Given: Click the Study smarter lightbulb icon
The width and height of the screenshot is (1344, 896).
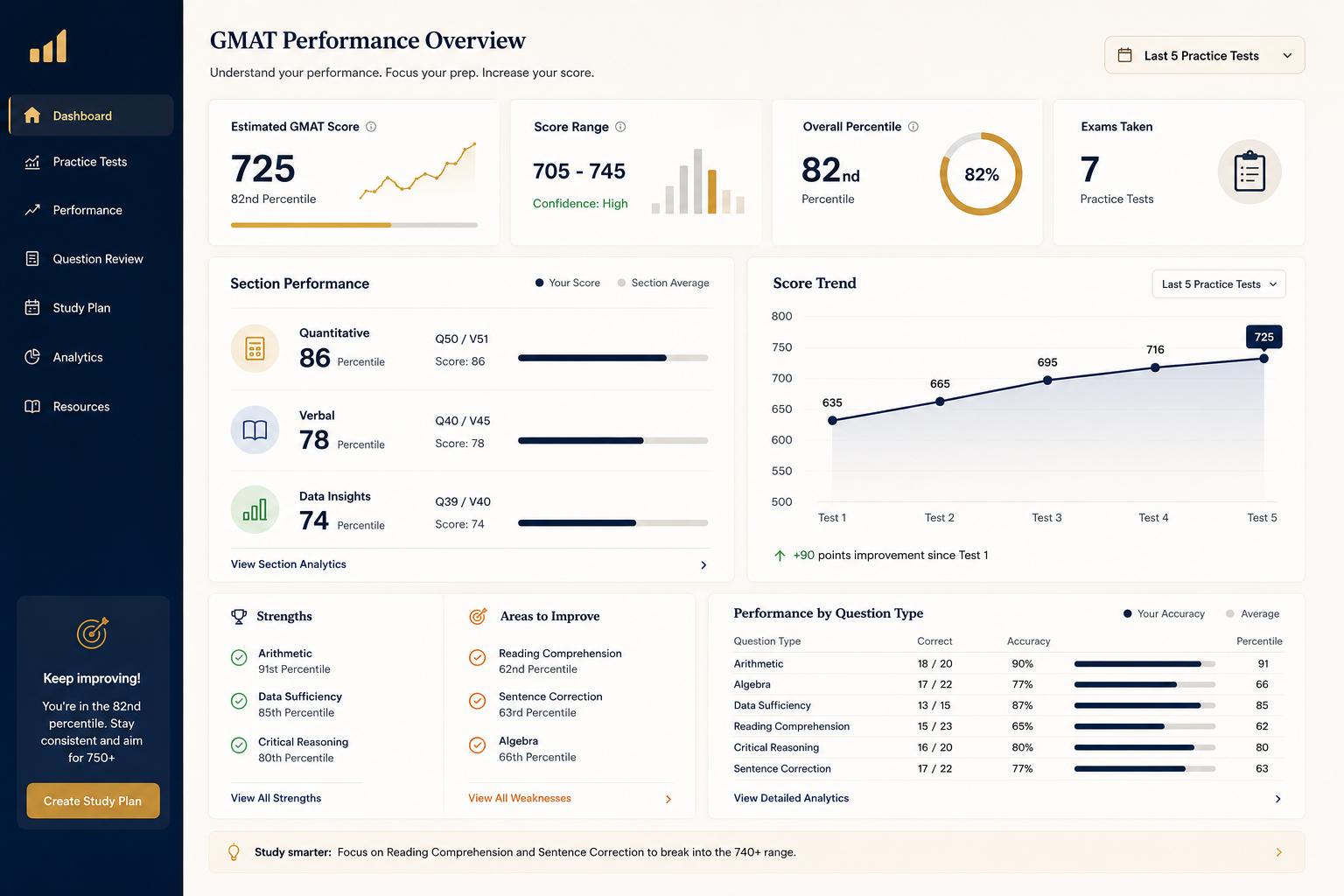Looking at the screenshot, I should [234, 852].
